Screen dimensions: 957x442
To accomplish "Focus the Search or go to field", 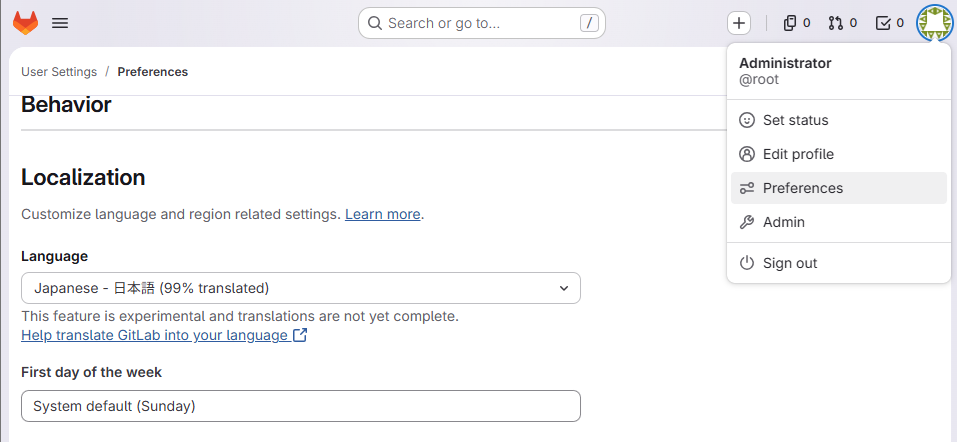I will pos(481,23).
